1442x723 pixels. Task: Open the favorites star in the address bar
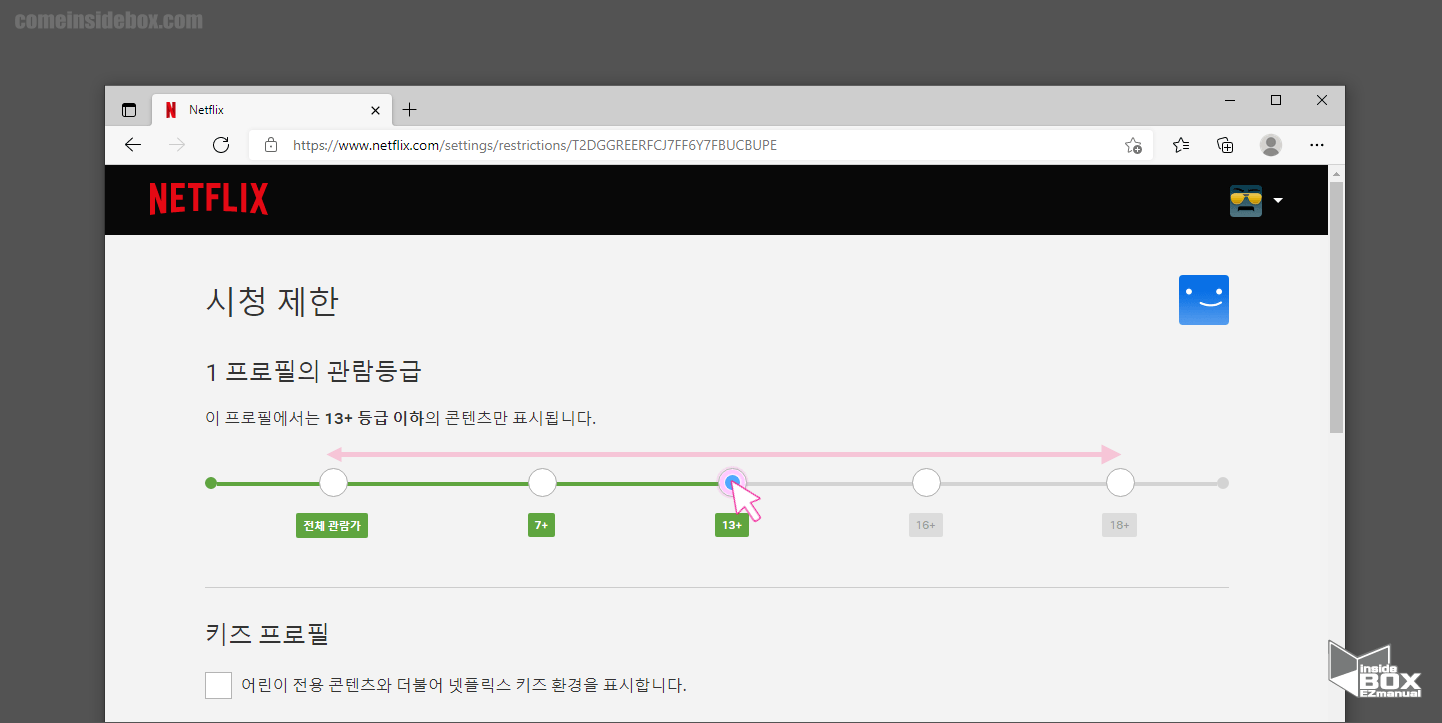pyautogui.click(x=1133, y=145)
